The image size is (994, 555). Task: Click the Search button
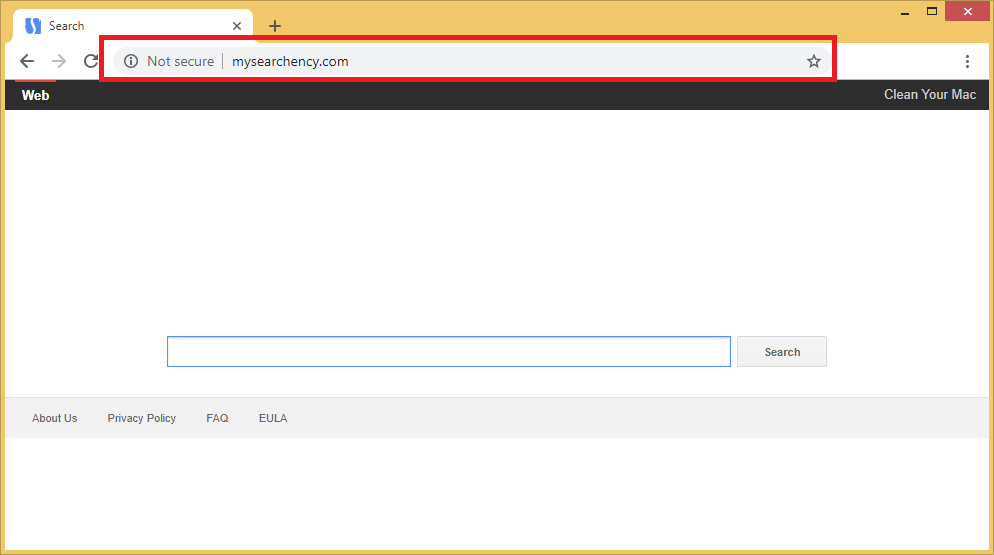click(x=782, y=351)
